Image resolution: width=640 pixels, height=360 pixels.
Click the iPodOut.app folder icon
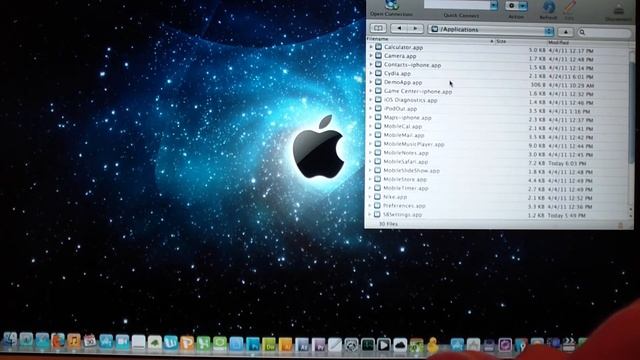pos(378,108)
